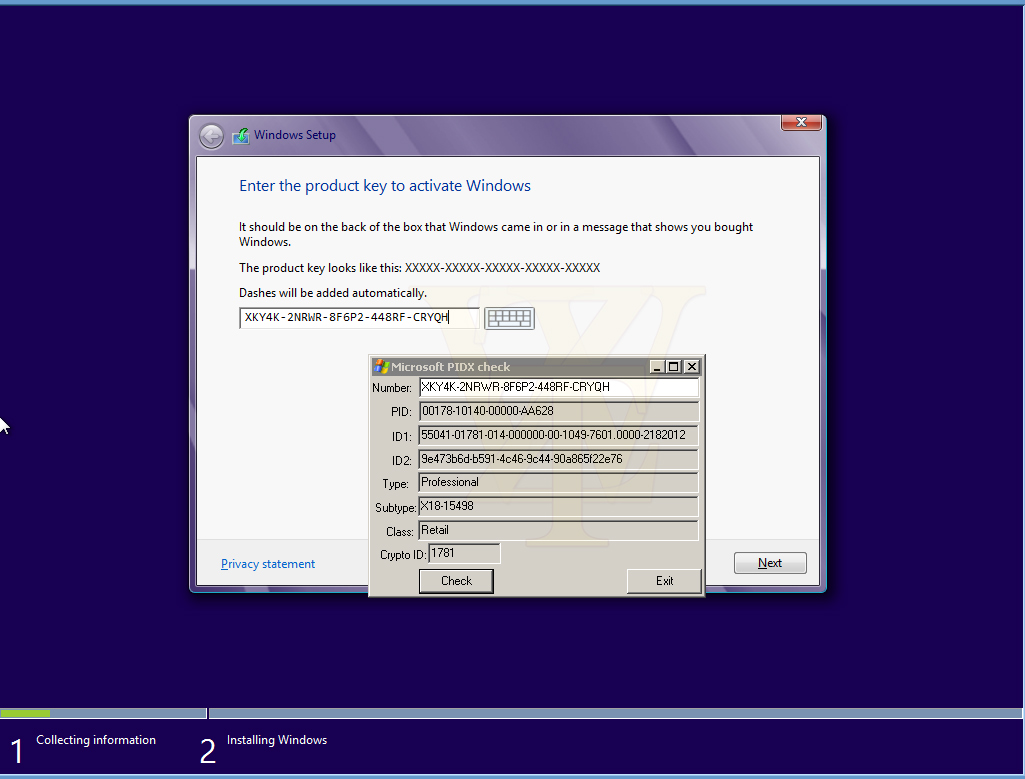Viewport: 1025px width, 779px height.
Task: Click the text 'Dashes will be added automatically.'
Action: click(x=333, y=293)
